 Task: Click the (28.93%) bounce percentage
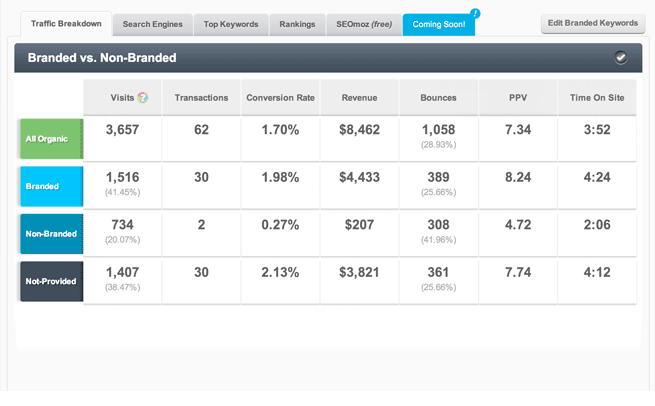(x=438, y=145)
